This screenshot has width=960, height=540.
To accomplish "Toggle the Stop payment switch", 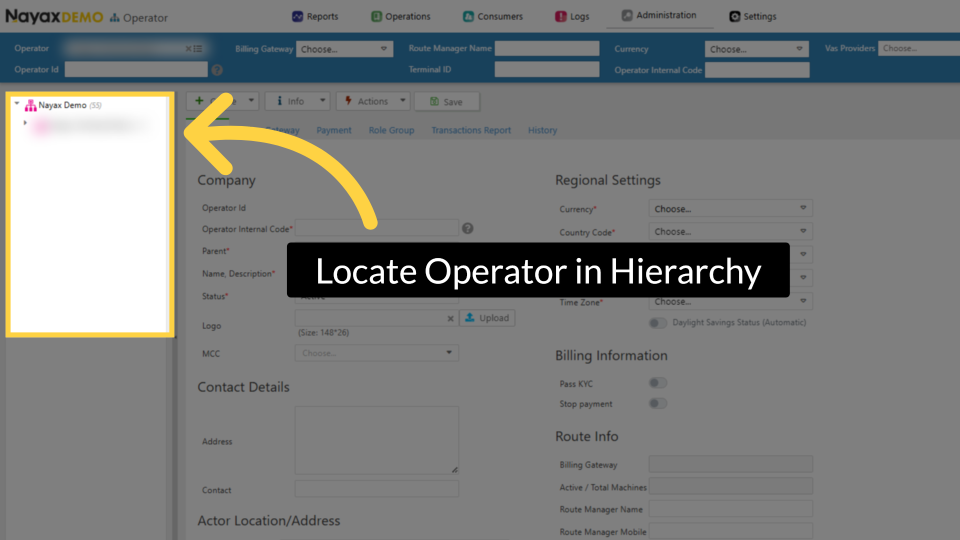I will pyautogui.click(x=658, y=404).
